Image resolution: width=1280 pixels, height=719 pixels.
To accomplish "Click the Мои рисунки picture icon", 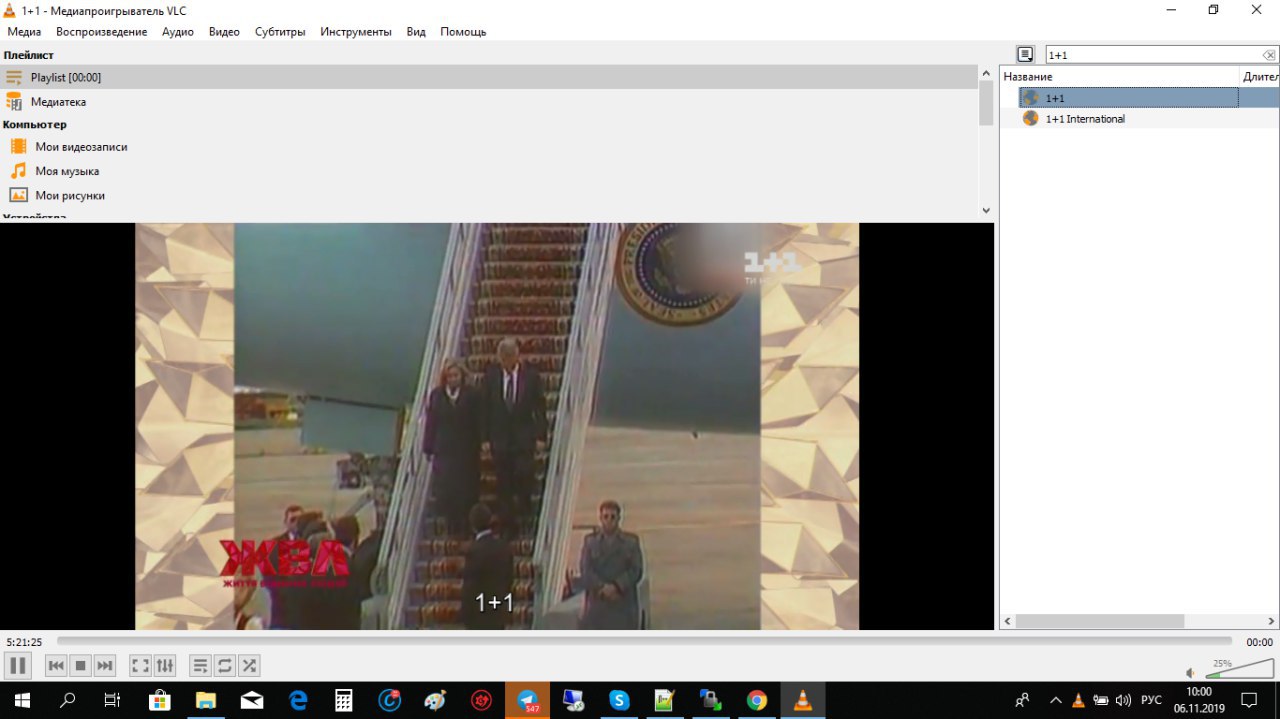I will 18,196.
